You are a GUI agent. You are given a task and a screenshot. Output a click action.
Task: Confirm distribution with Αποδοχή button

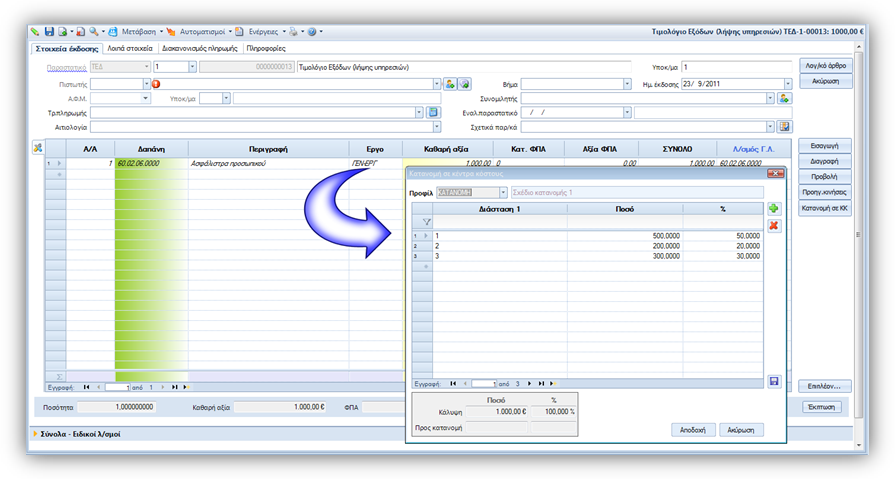click(693, 430)
